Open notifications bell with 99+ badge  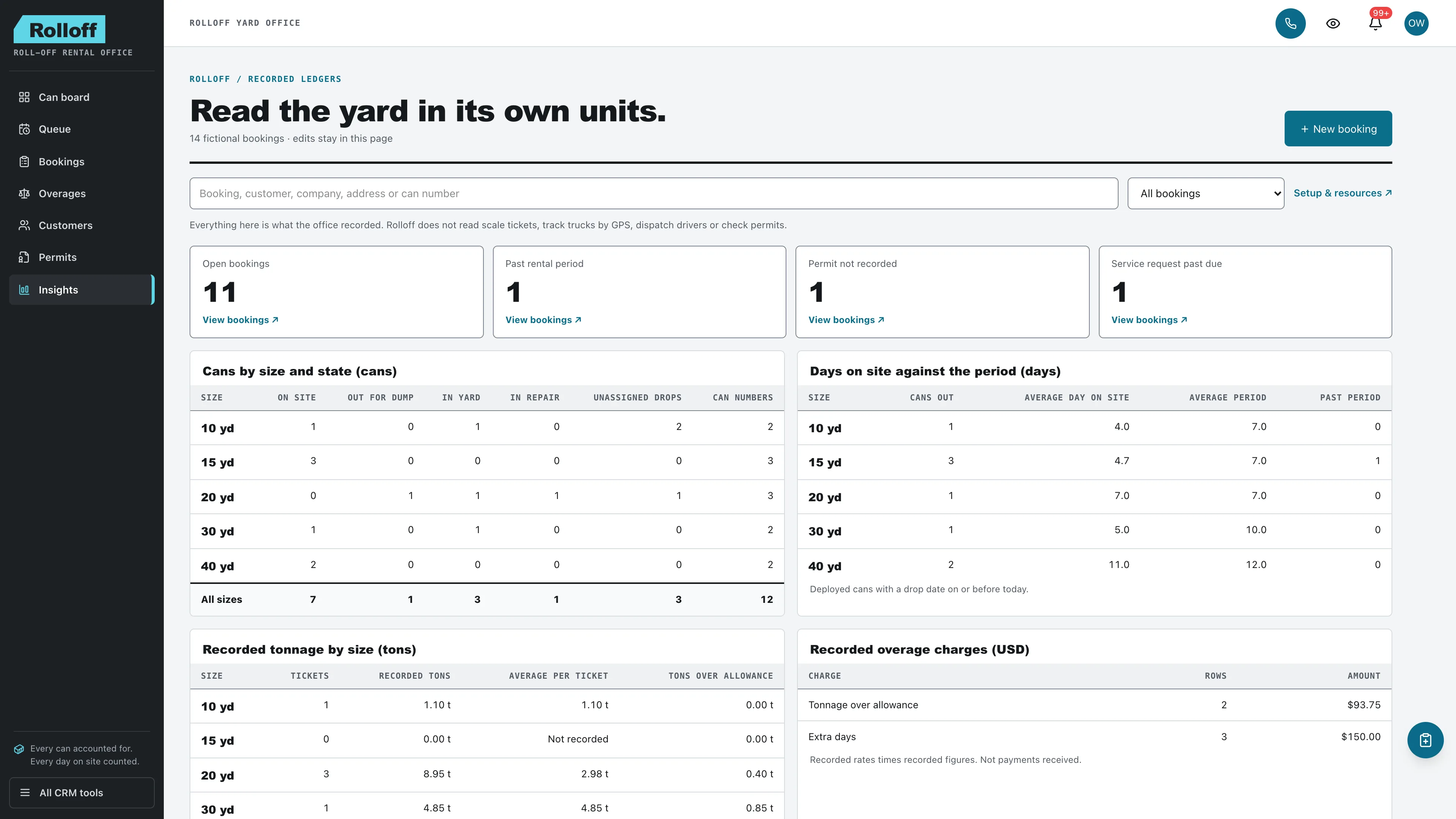[1375, 23]
